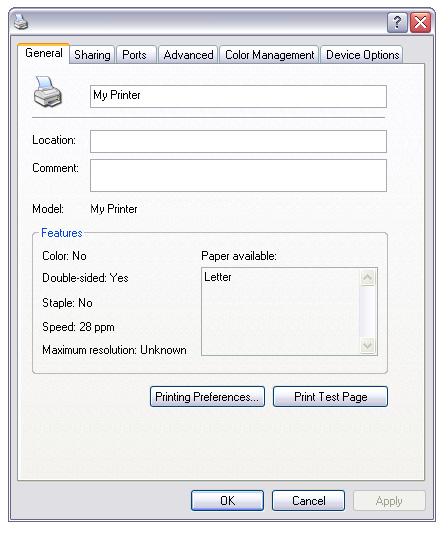
Task: Open the Ports tab
Action: coord(134,55)
